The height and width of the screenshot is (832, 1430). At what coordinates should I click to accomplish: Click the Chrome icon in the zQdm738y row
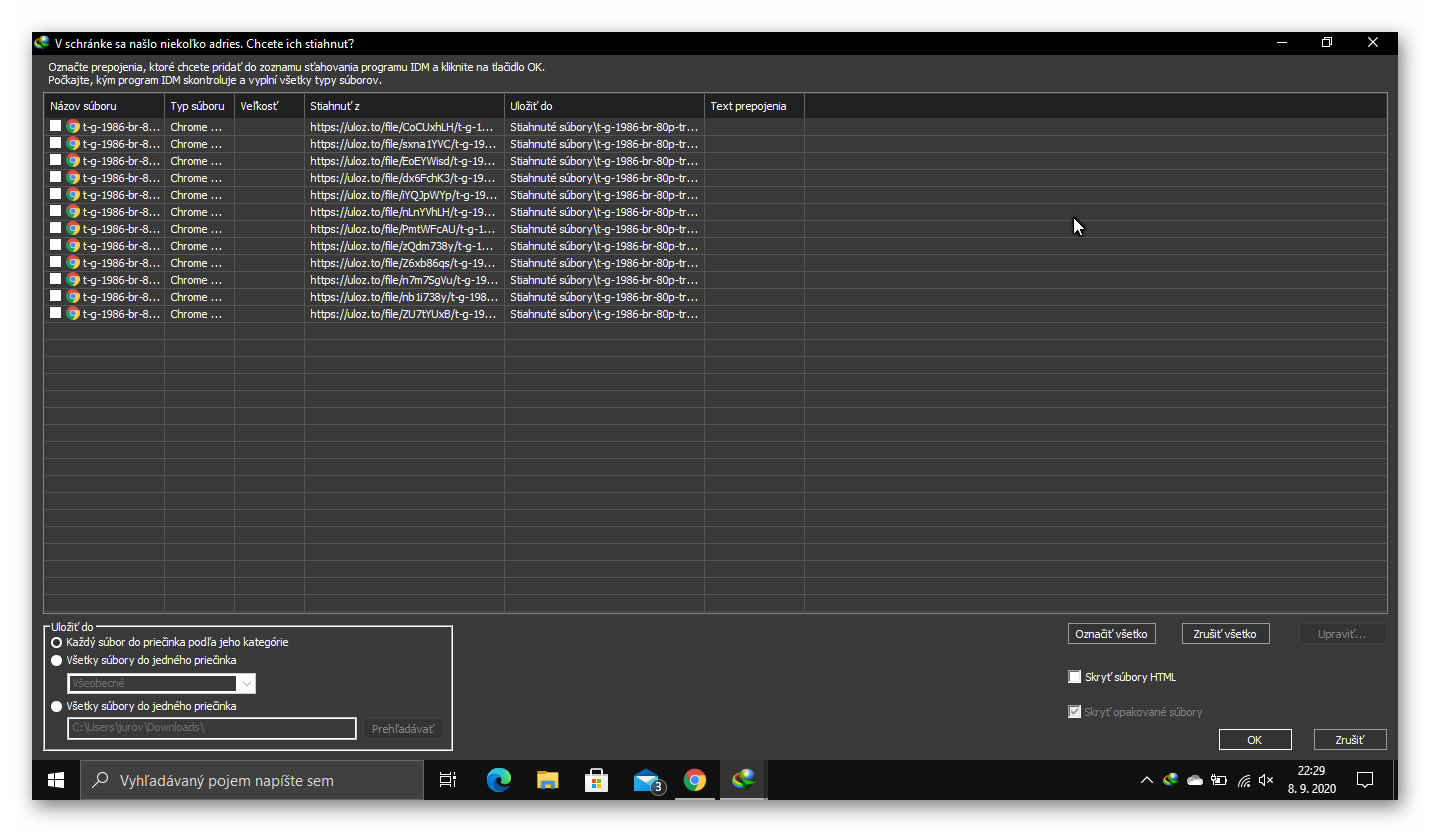point(73,246)
